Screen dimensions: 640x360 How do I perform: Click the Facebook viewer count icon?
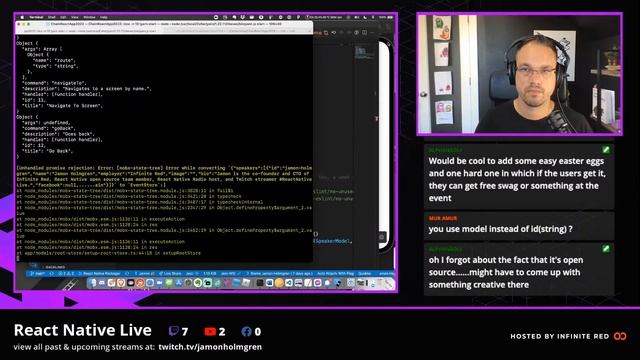coord(246,331)
